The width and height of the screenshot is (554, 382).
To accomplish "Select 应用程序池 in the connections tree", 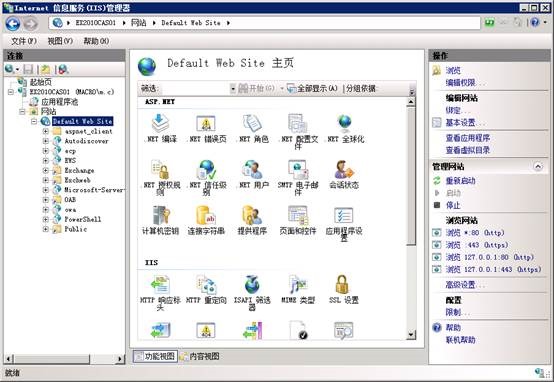I will click(59, 102).
